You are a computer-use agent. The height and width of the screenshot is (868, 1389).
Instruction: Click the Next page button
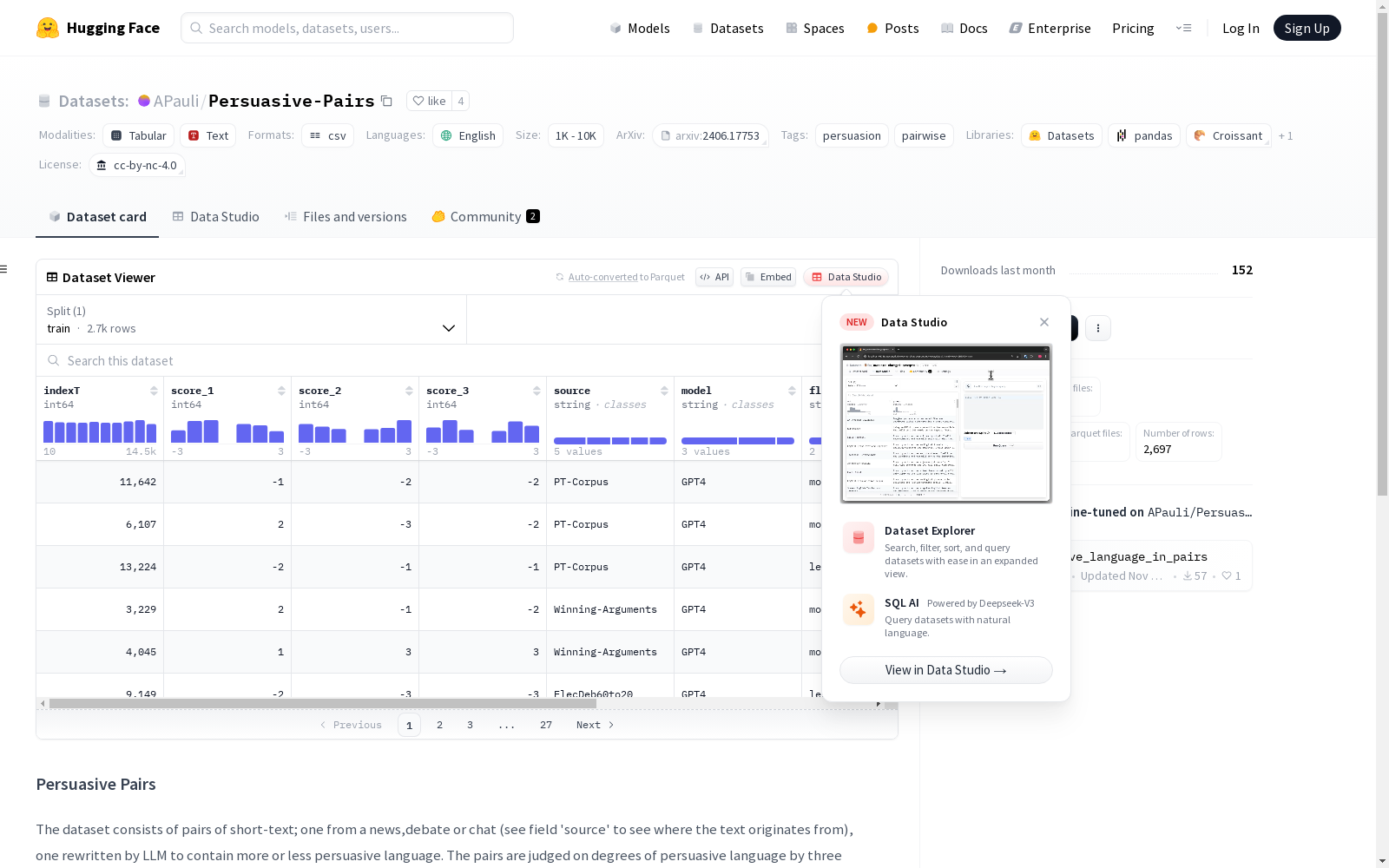coord(596,725)
